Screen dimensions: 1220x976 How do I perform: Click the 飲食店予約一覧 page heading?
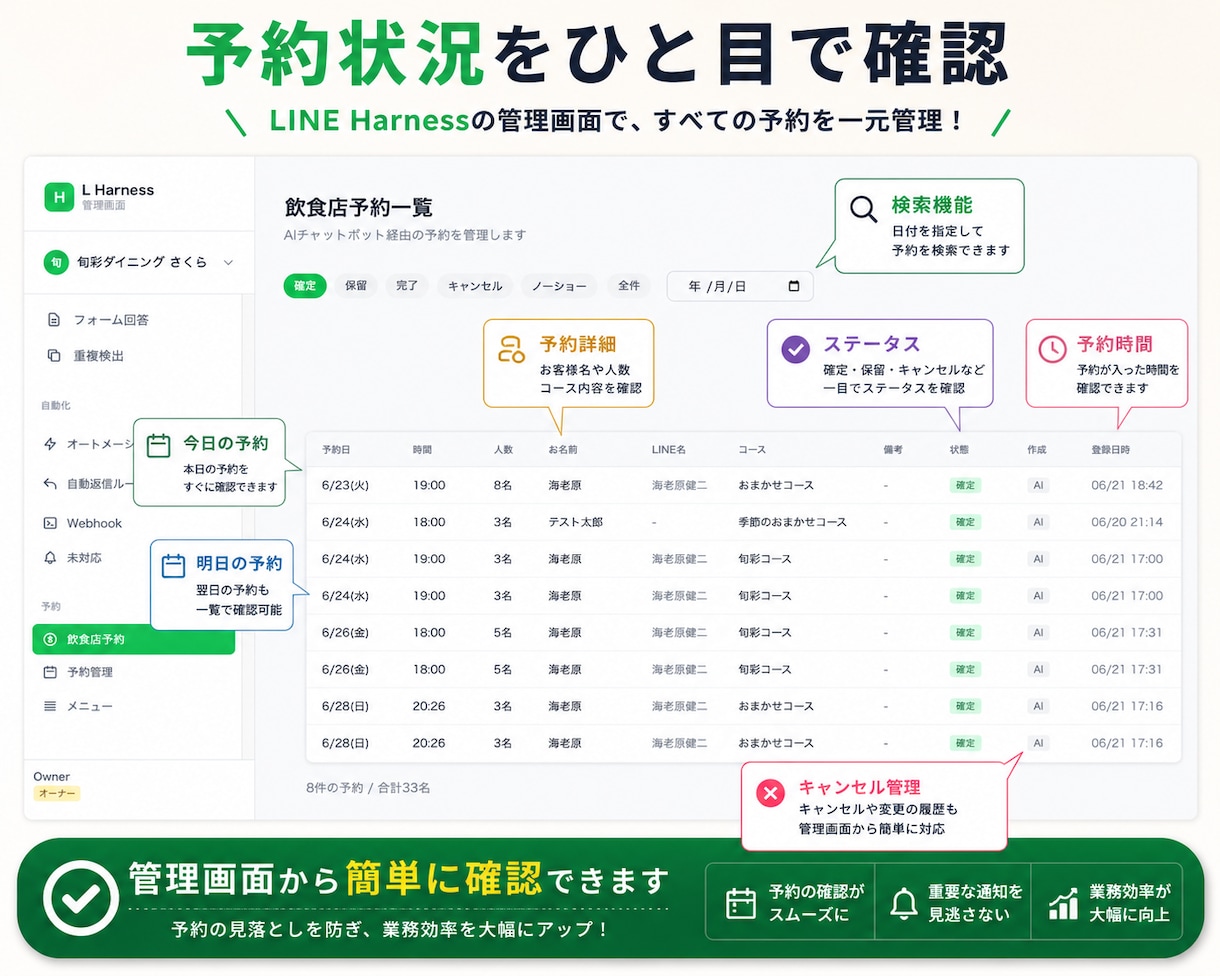coord(359,208)
